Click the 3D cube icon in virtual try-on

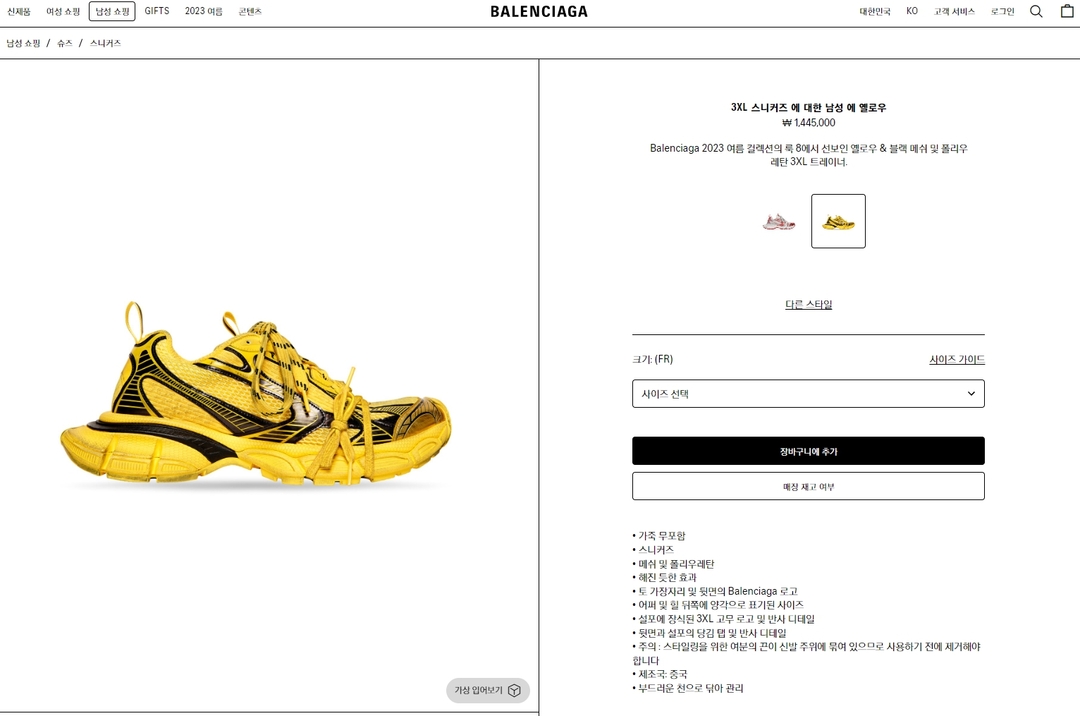514,691
